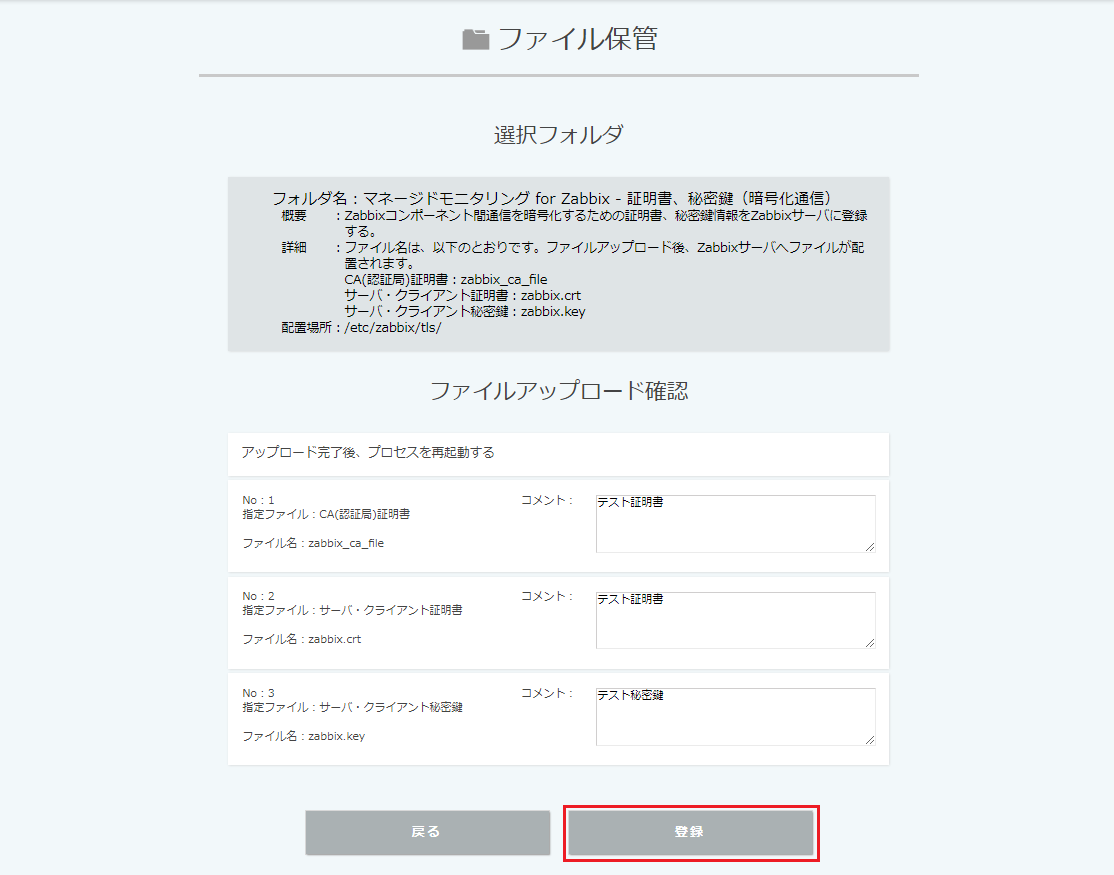Click the 詳細 label in folder info
The image size is (1114, 875).
[293, 247]
